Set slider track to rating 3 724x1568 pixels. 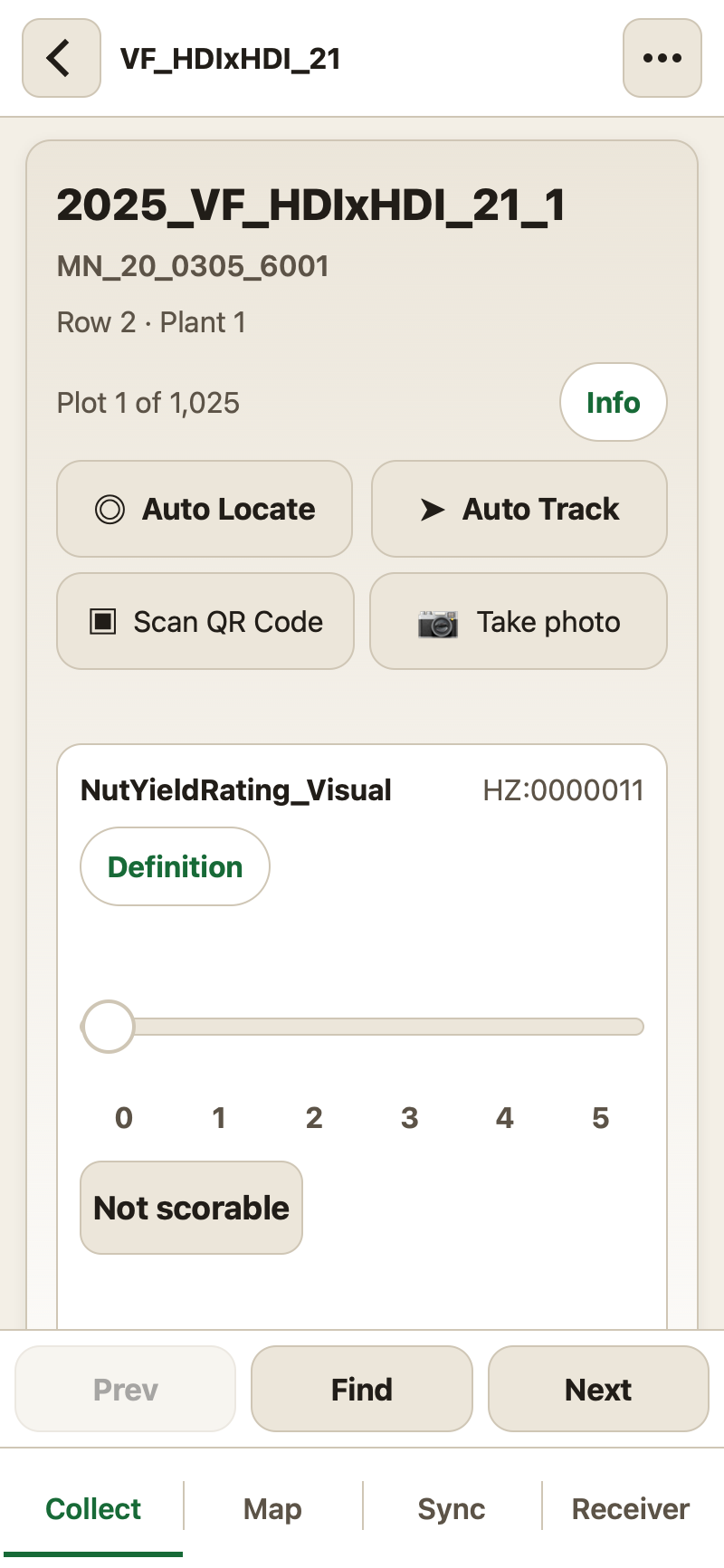click(410, 1027)
